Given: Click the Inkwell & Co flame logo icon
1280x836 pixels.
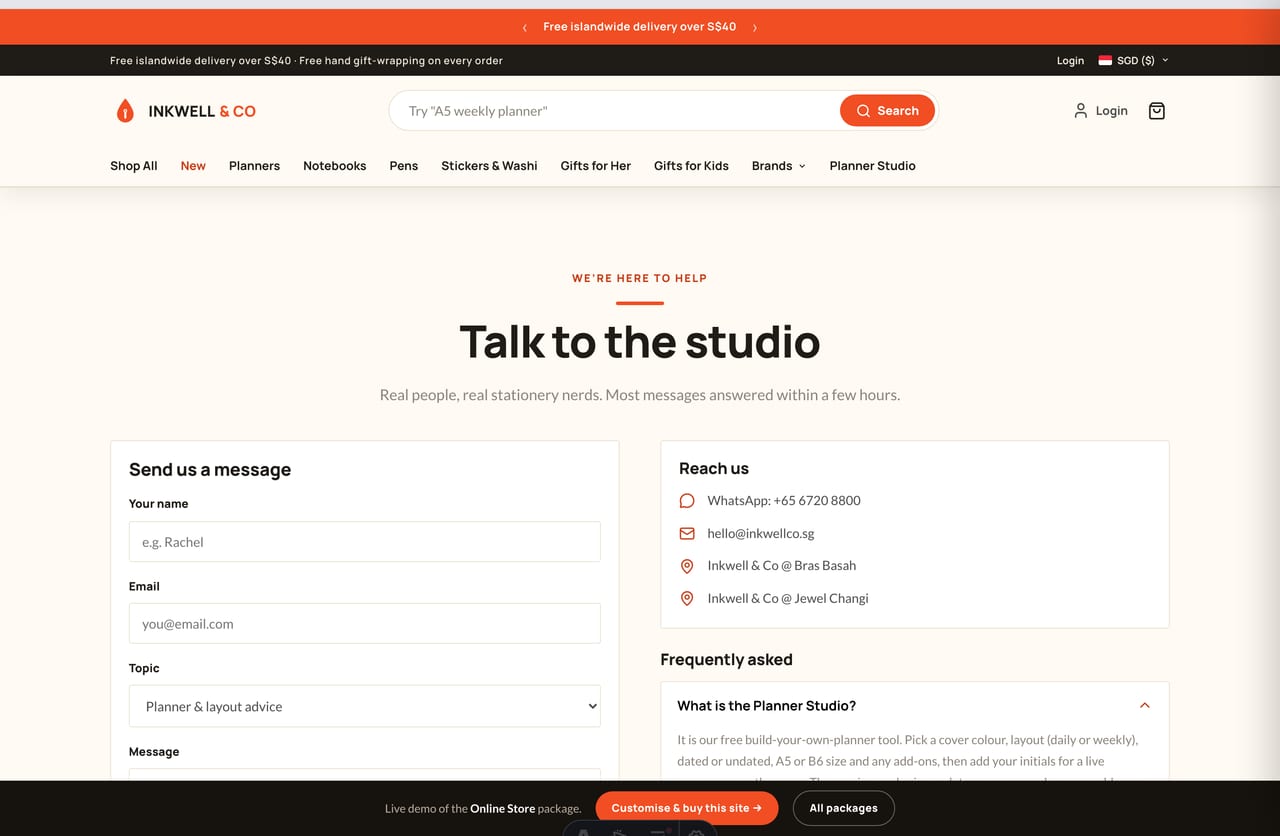Looking at the screenshot, I should [x=125, y=111].
